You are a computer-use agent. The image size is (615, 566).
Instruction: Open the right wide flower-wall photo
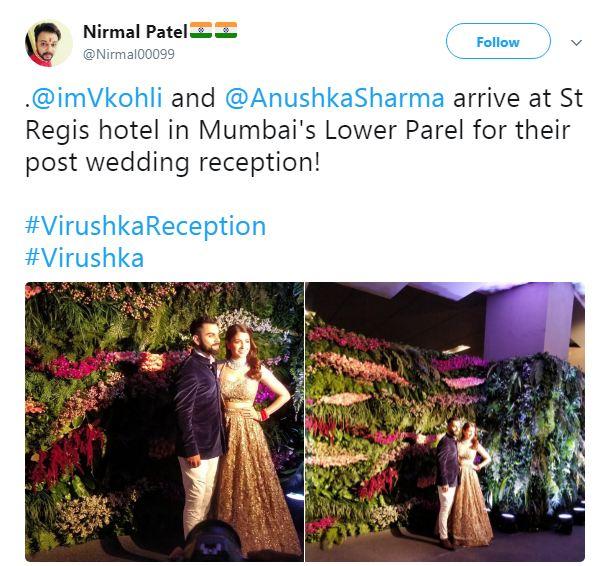(x=445, y=422)
